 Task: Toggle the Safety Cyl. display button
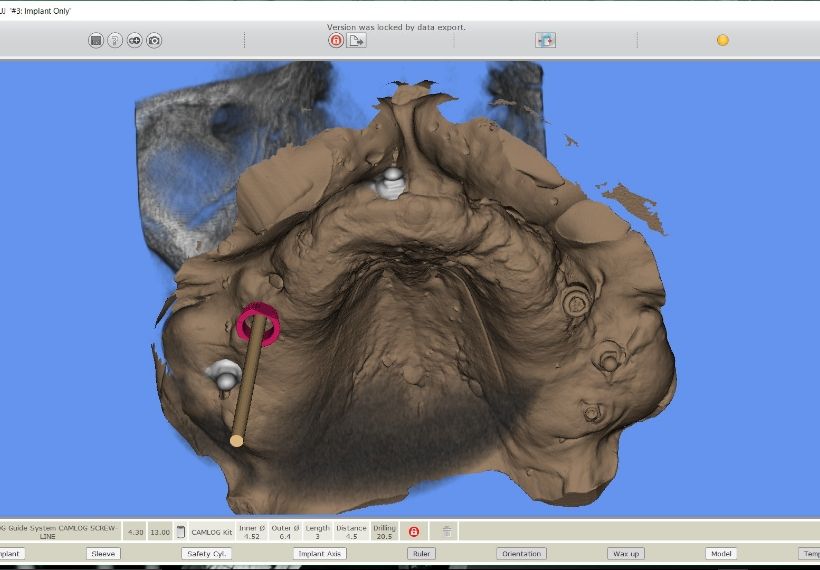pyautogui.click(x=206, y=553)
